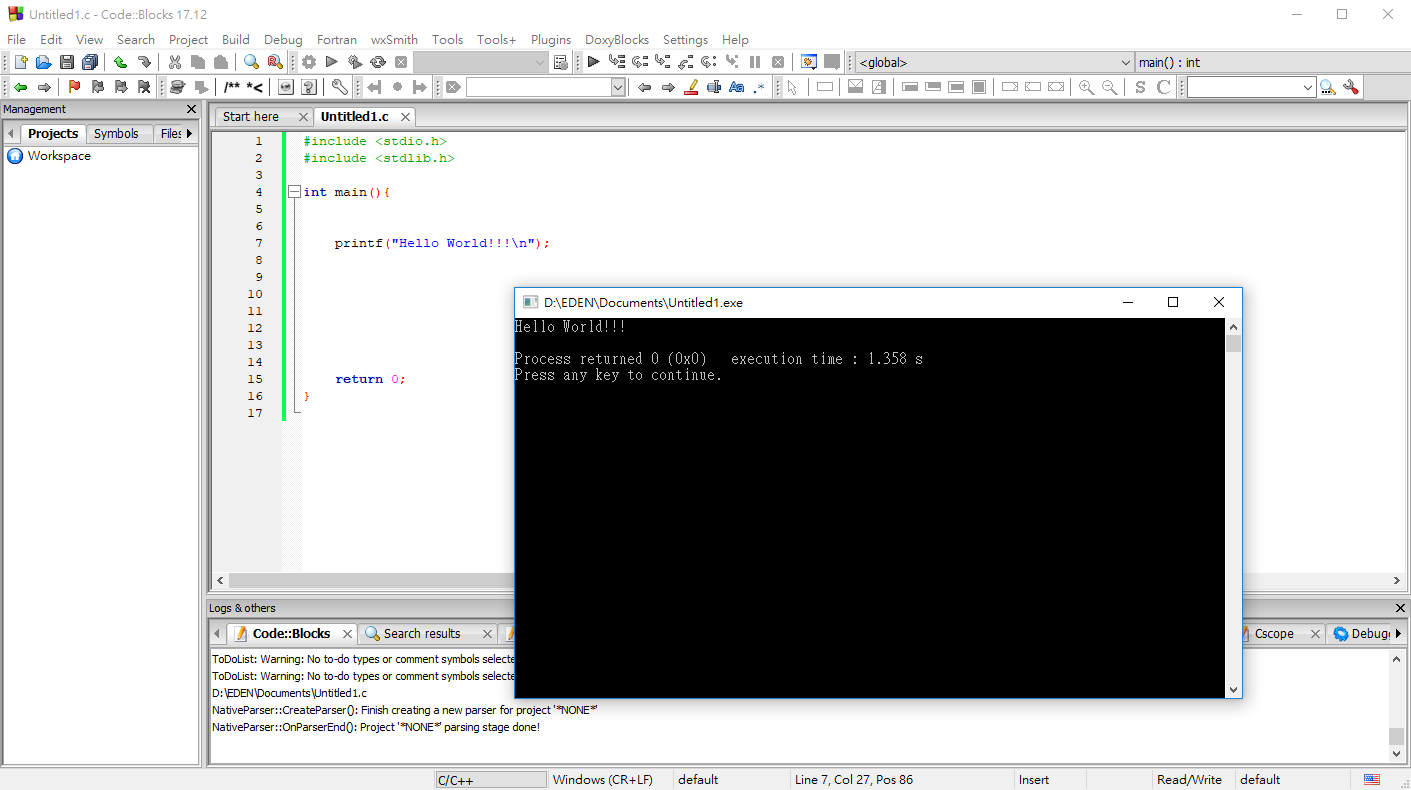This screenshot has height=790, width=1411.
Task: Click the Debug/Continue black play icon
Action: (x=594, y=62)
